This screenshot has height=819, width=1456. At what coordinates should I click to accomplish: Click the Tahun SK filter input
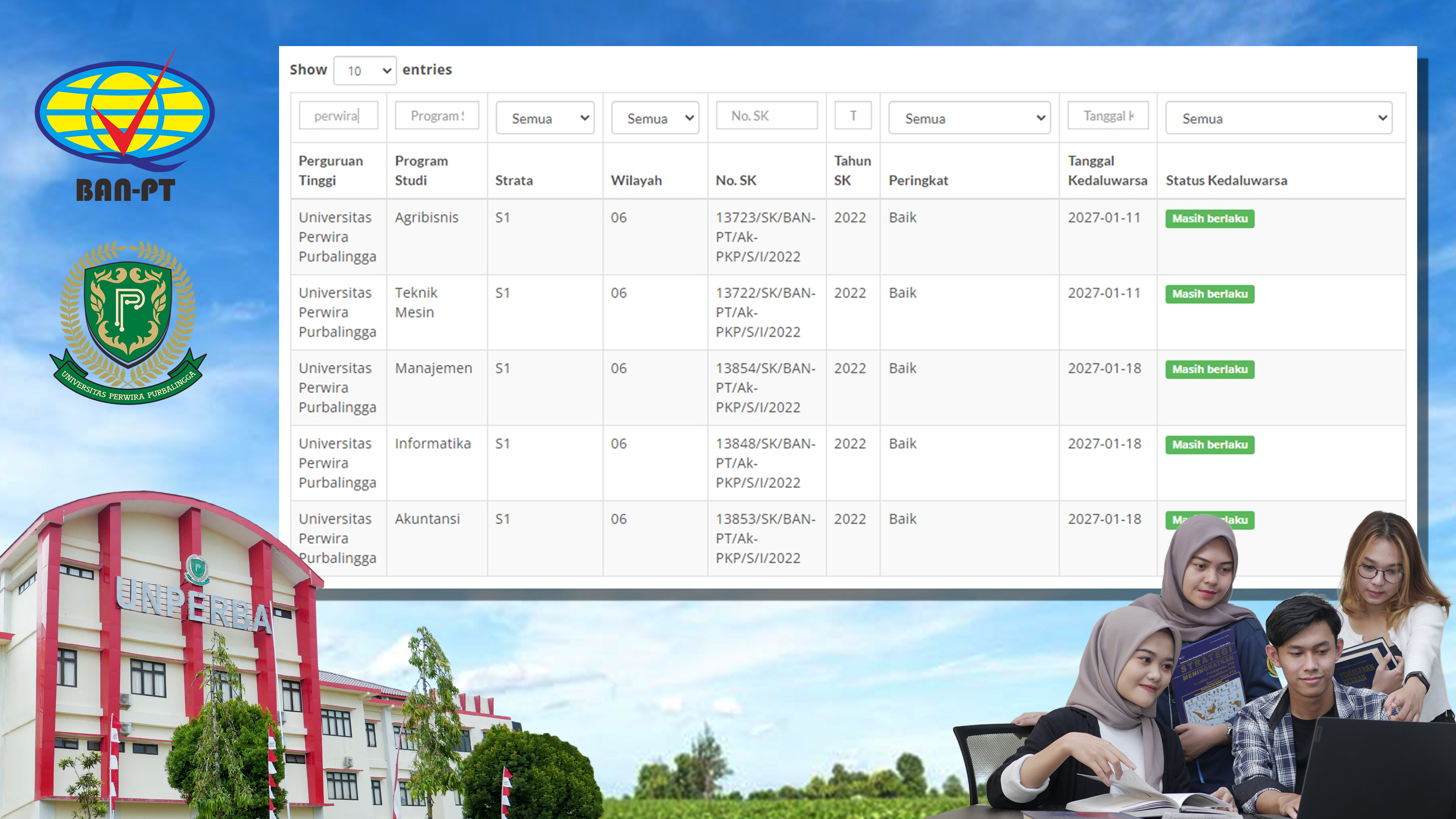(853, 115)
